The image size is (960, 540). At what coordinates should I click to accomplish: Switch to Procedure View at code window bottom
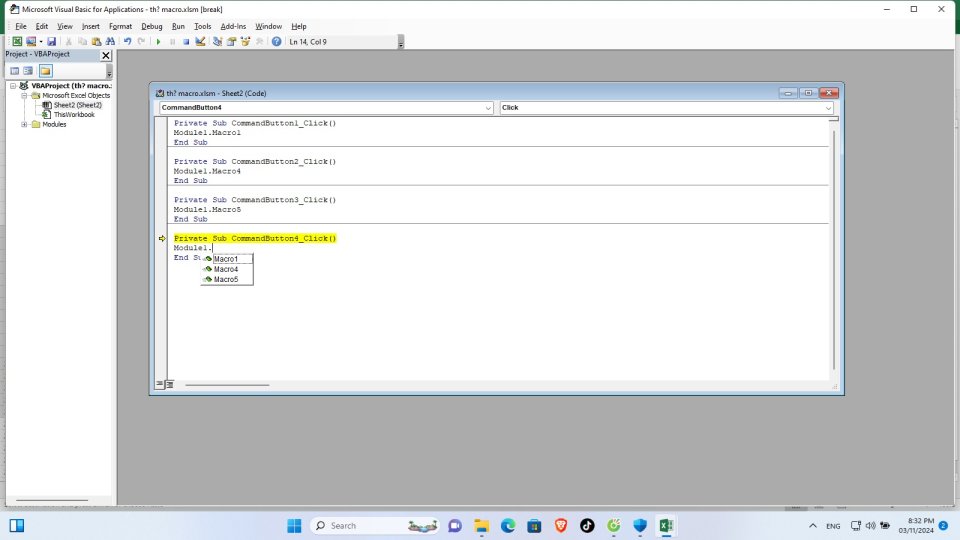coord(159,384)
